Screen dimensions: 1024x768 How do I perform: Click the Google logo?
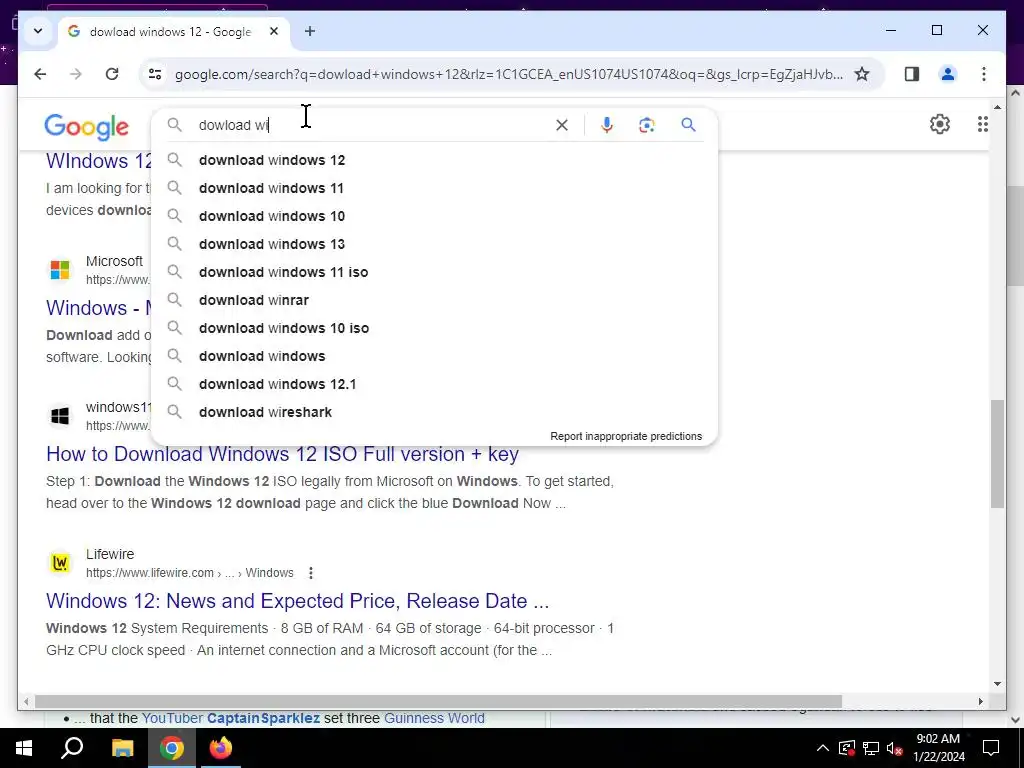pyautogui.click(x=86, y=126)
